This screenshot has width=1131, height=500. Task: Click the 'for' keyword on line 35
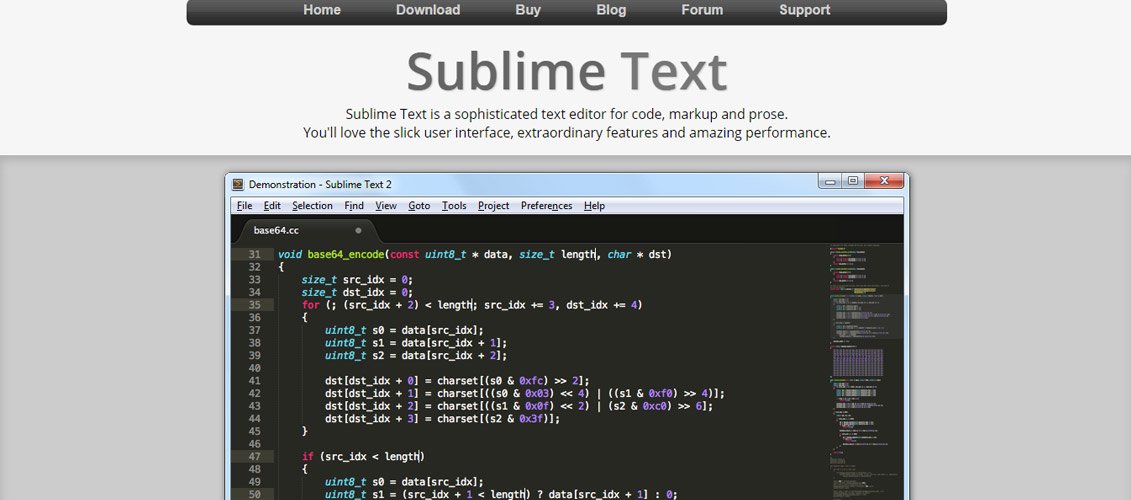coord(310,304)
